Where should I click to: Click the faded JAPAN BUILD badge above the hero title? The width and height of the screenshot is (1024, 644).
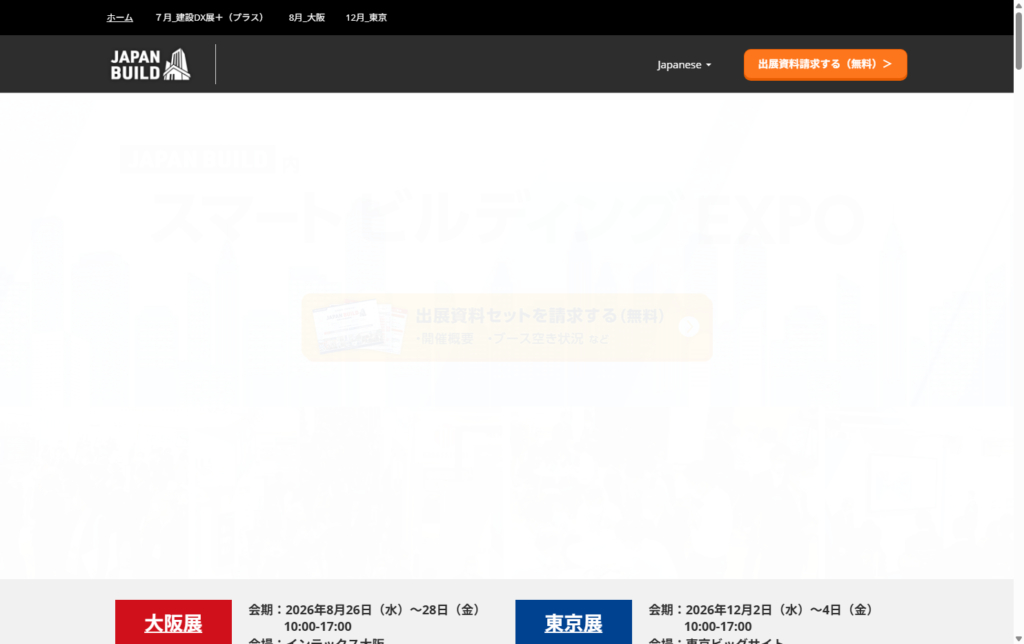click(197, 158)
